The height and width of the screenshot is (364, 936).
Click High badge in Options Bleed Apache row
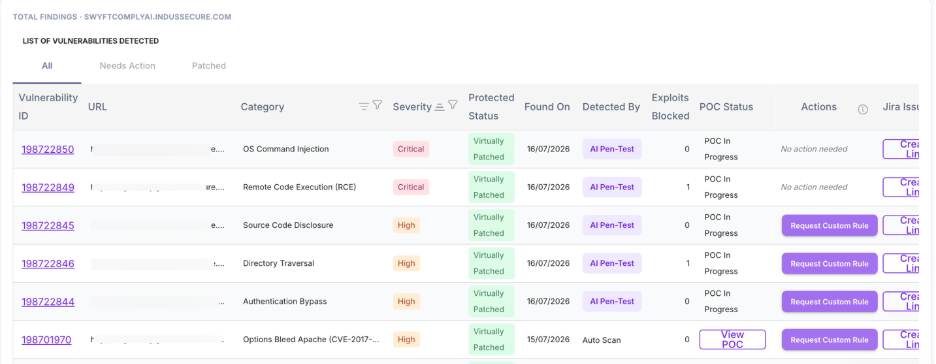click(x=407, y=340)
